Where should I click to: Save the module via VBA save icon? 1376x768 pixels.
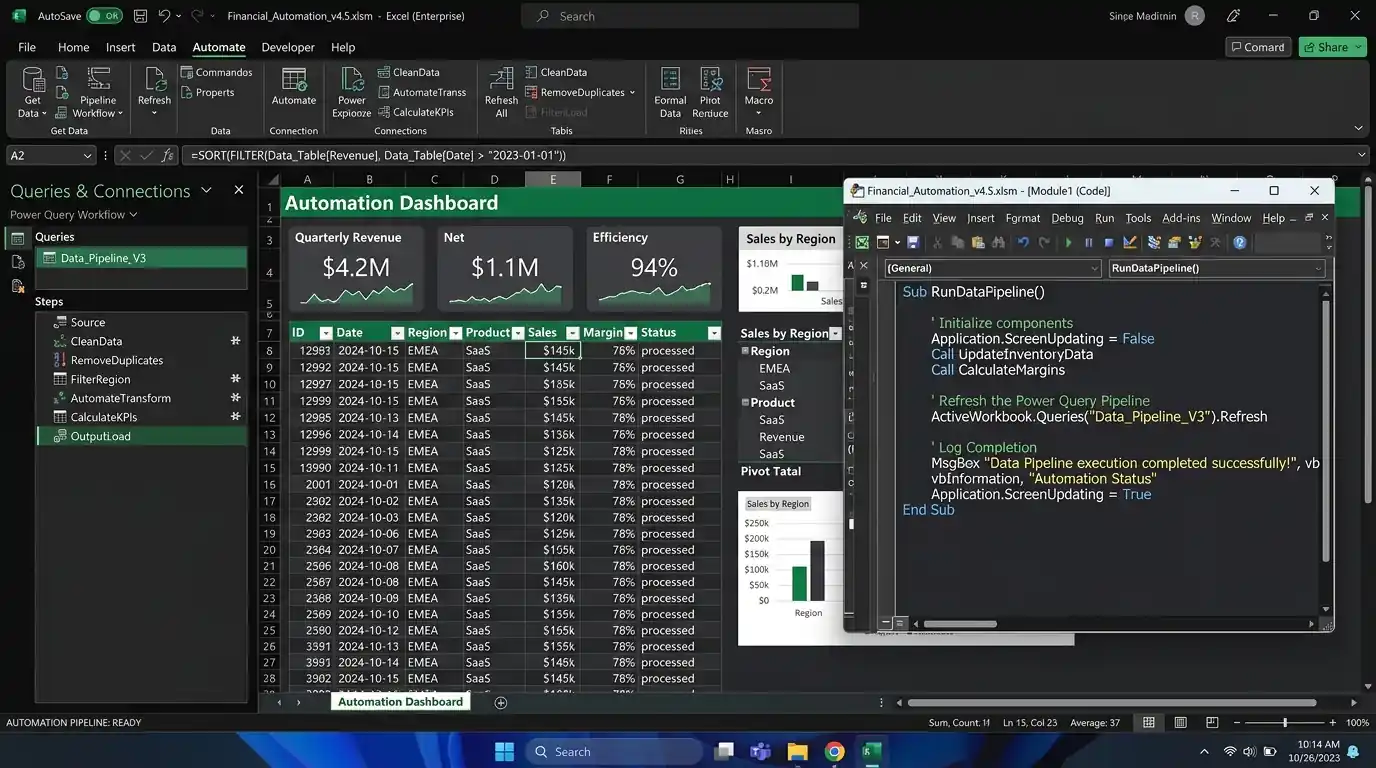(x=913, y=242)
